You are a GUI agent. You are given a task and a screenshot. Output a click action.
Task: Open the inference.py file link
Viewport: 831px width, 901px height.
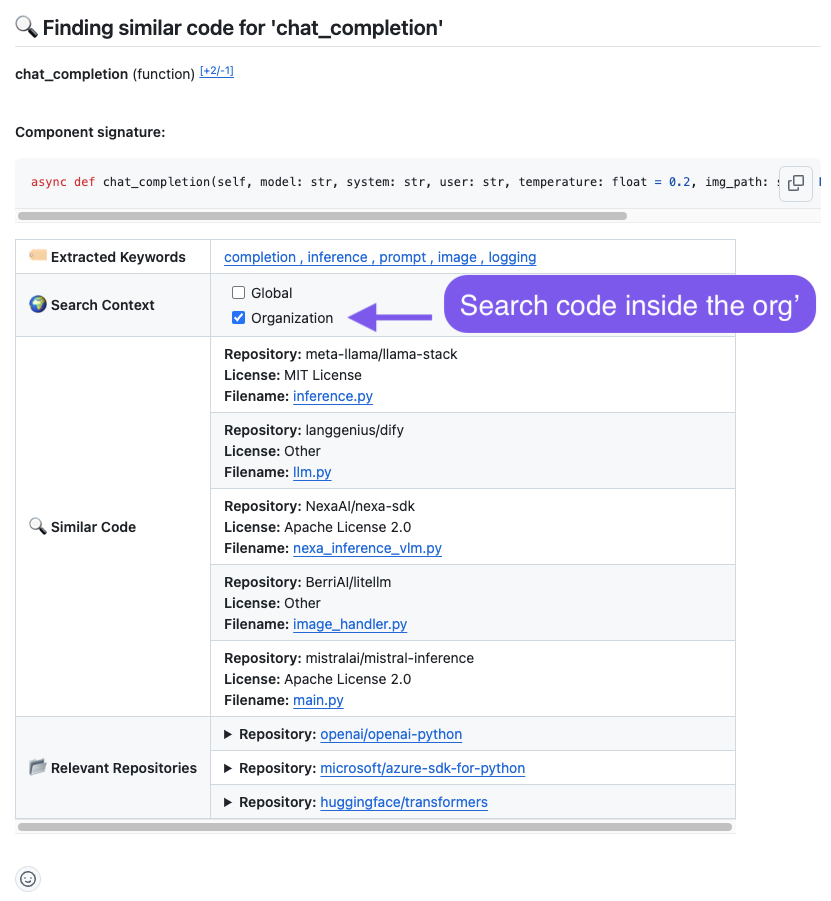click(x=333, y=396)
